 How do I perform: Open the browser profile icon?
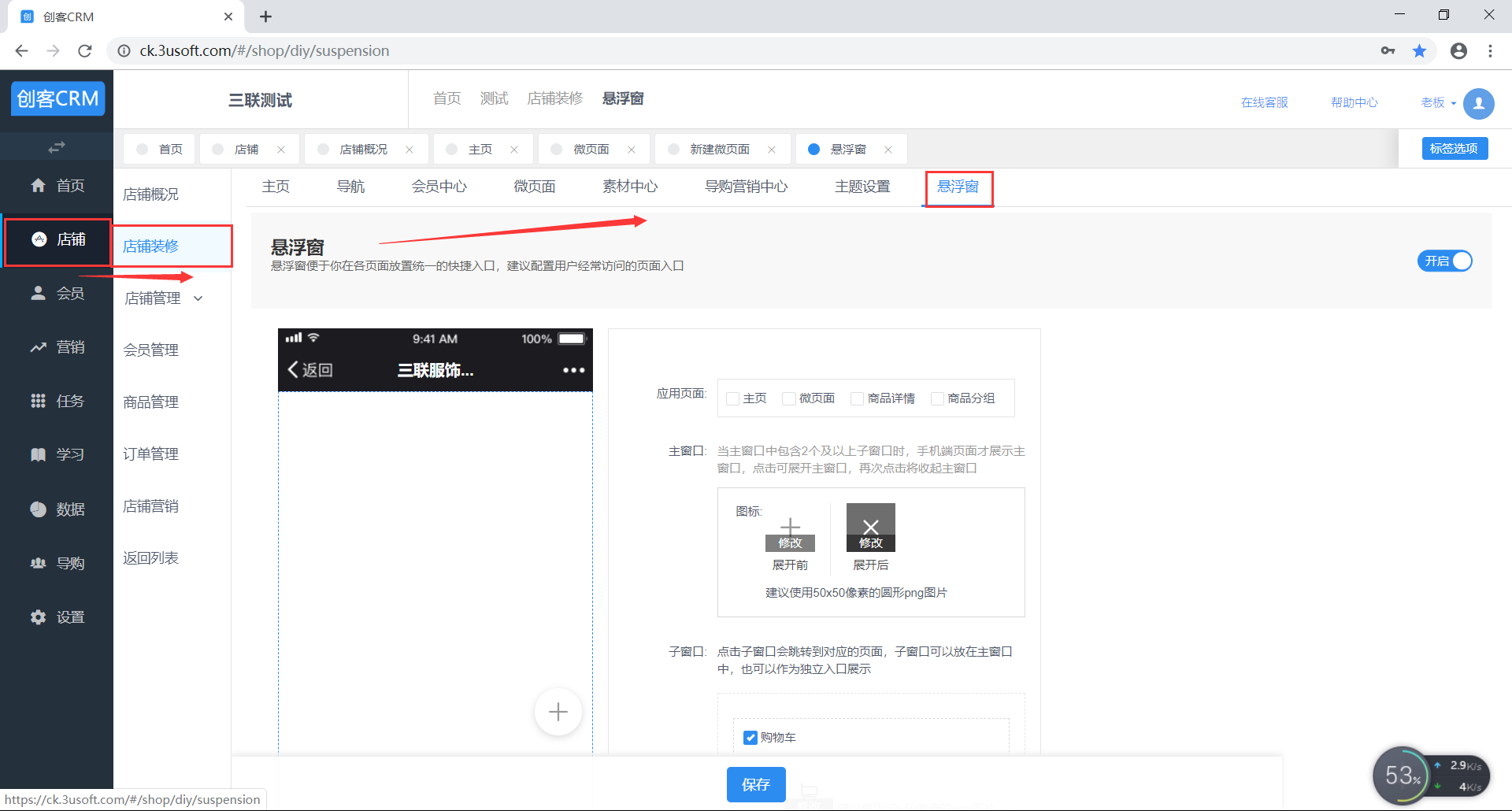point(1458,51)
